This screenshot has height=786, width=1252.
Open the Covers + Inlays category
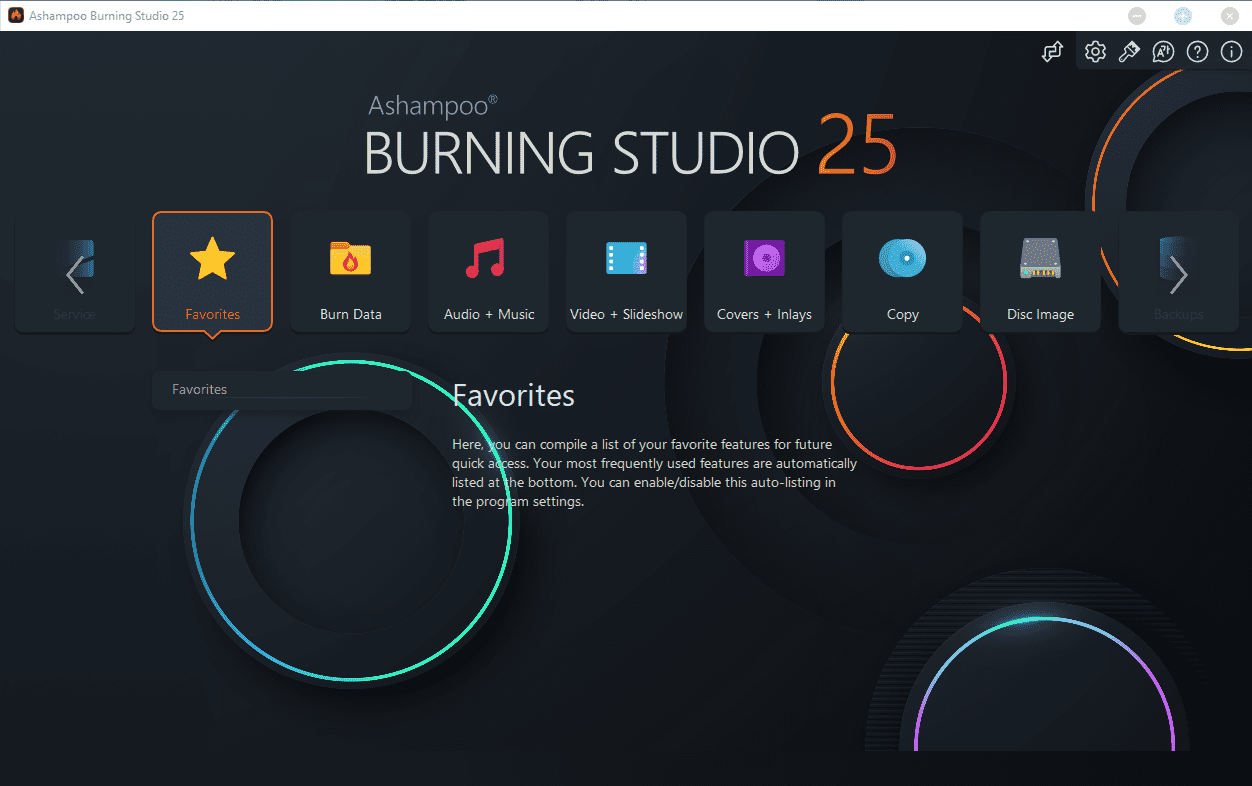764,271
